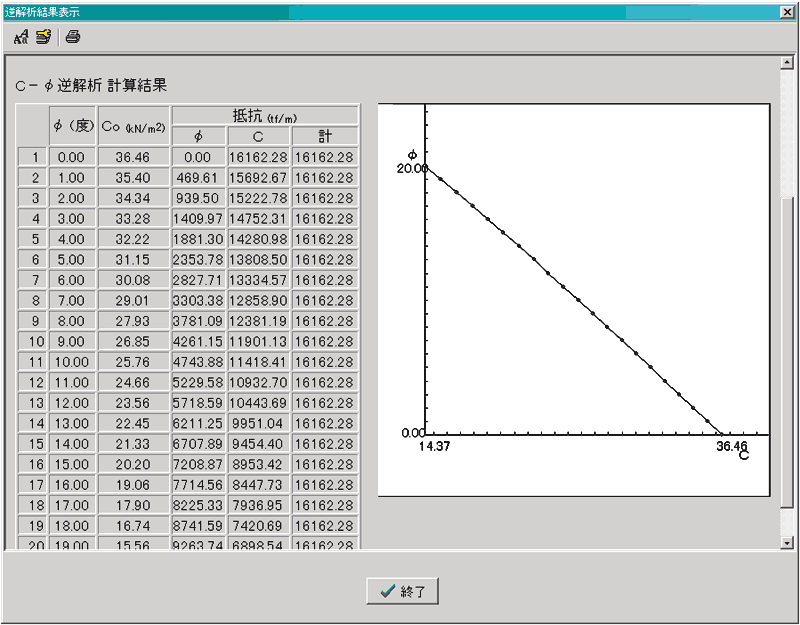The width and height of the screenshot is (800, 625).
Task: Select the Co (kN/m2) column header
Action: 133,125
